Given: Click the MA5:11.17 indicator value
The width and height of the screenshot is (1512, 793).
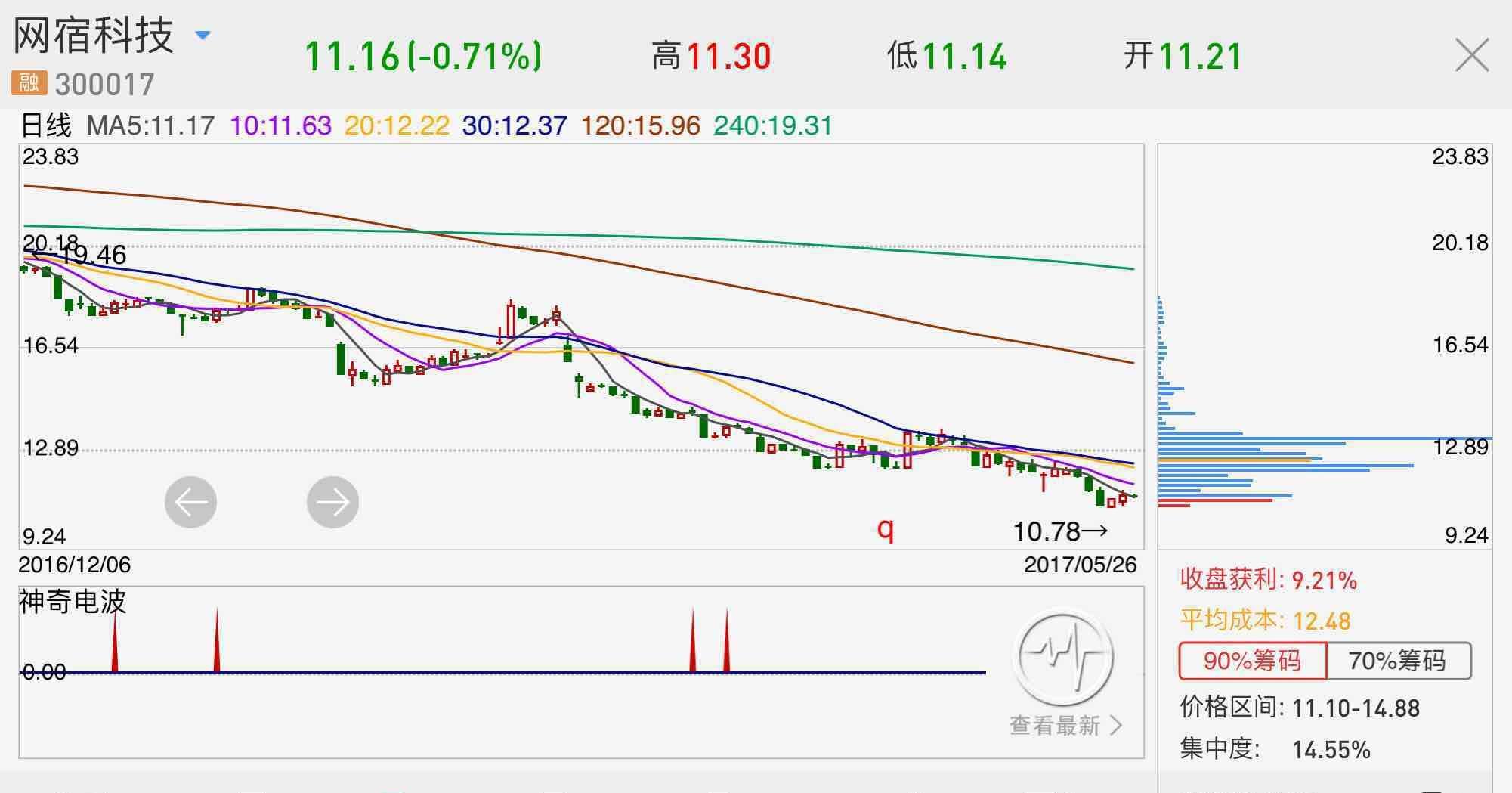Looking at the screenshot, I should (x=151, y=125).
